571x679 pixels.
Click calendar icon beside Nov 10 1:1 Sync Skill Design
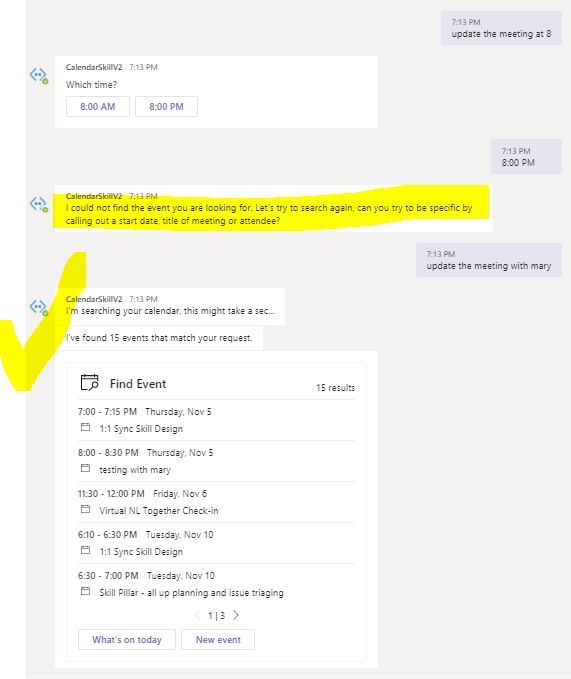(x=85, y=550)
